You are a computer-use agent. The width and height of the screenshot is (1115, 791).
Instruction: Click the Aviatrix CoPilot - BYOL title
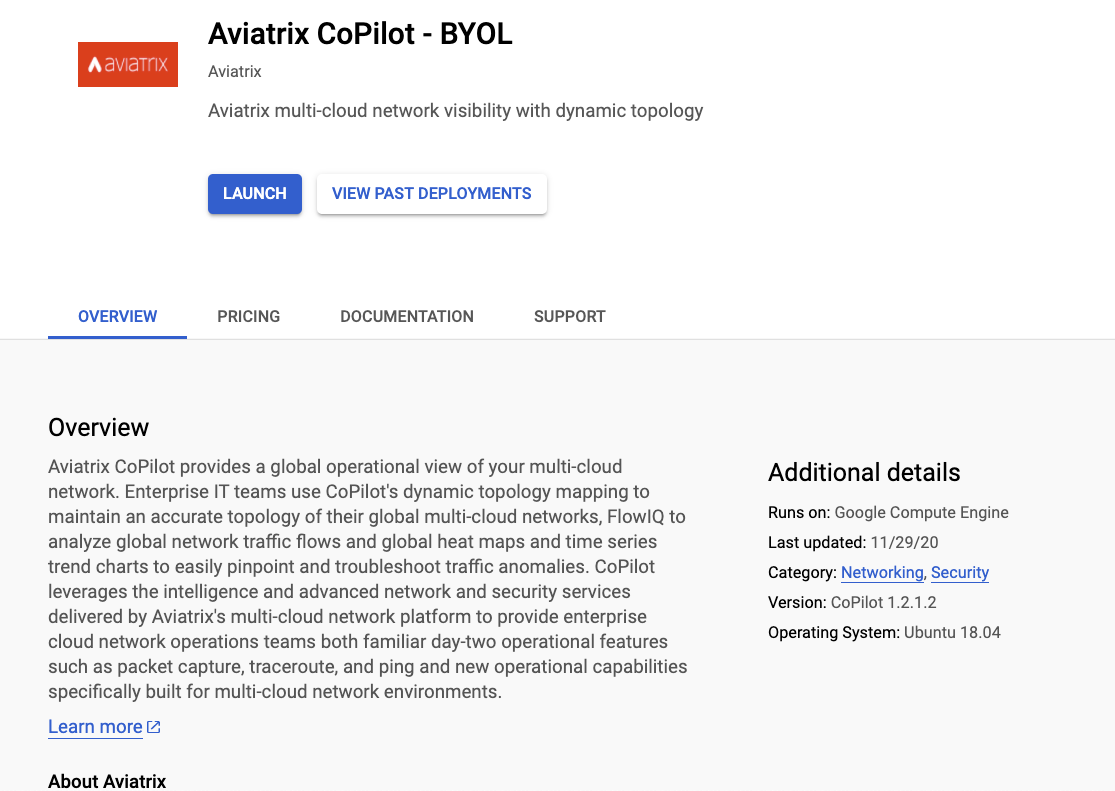click(360, 33)
